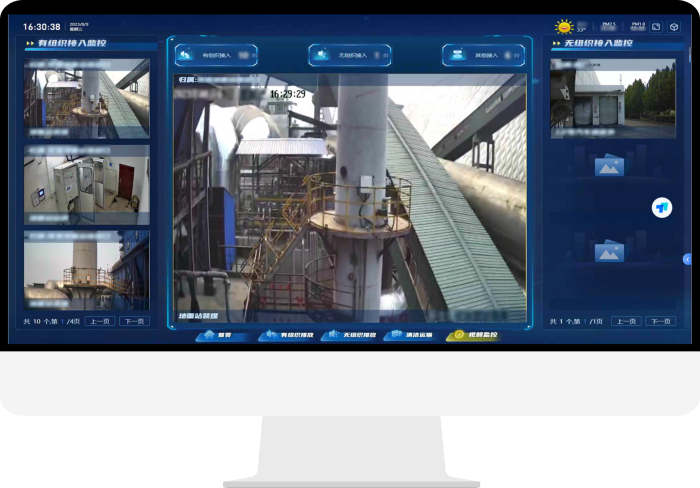700x488 pixels.
Task: Go to next page in left camera list
Action: (134, 321)
